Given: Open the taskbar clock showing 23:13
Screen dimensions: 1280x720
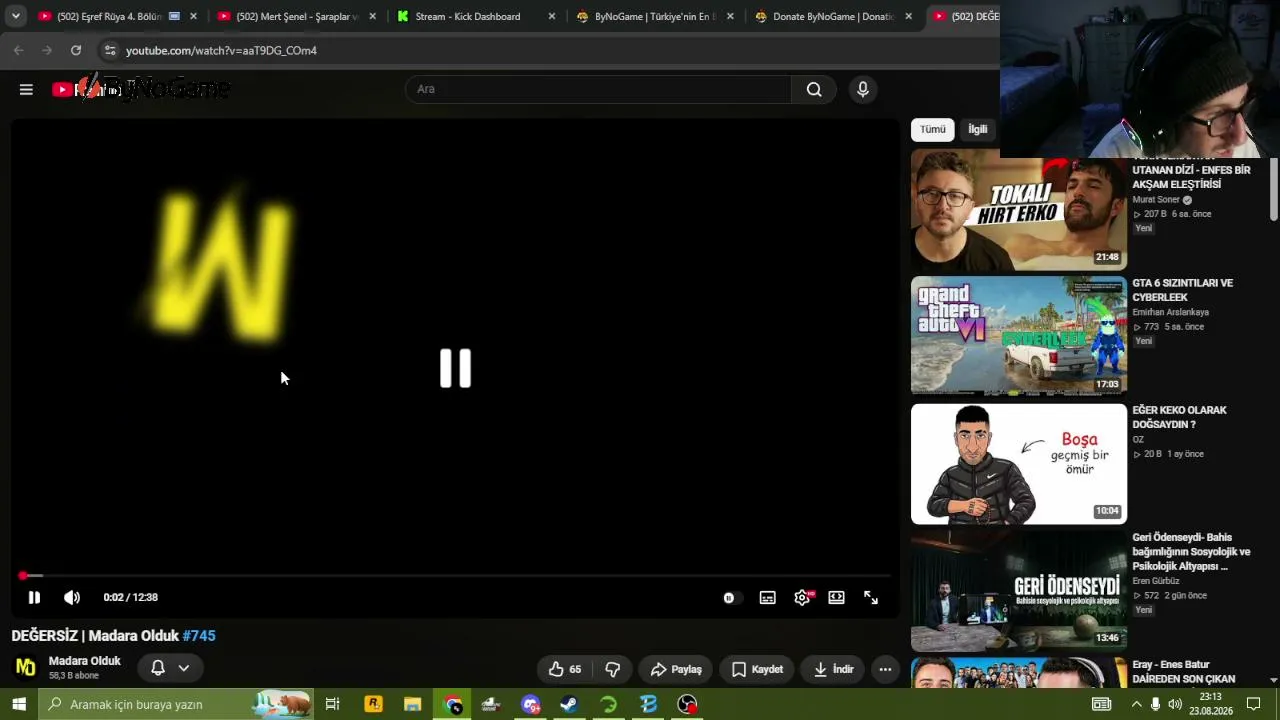Looking at the screenshot, I should (x=1211, y=704).
